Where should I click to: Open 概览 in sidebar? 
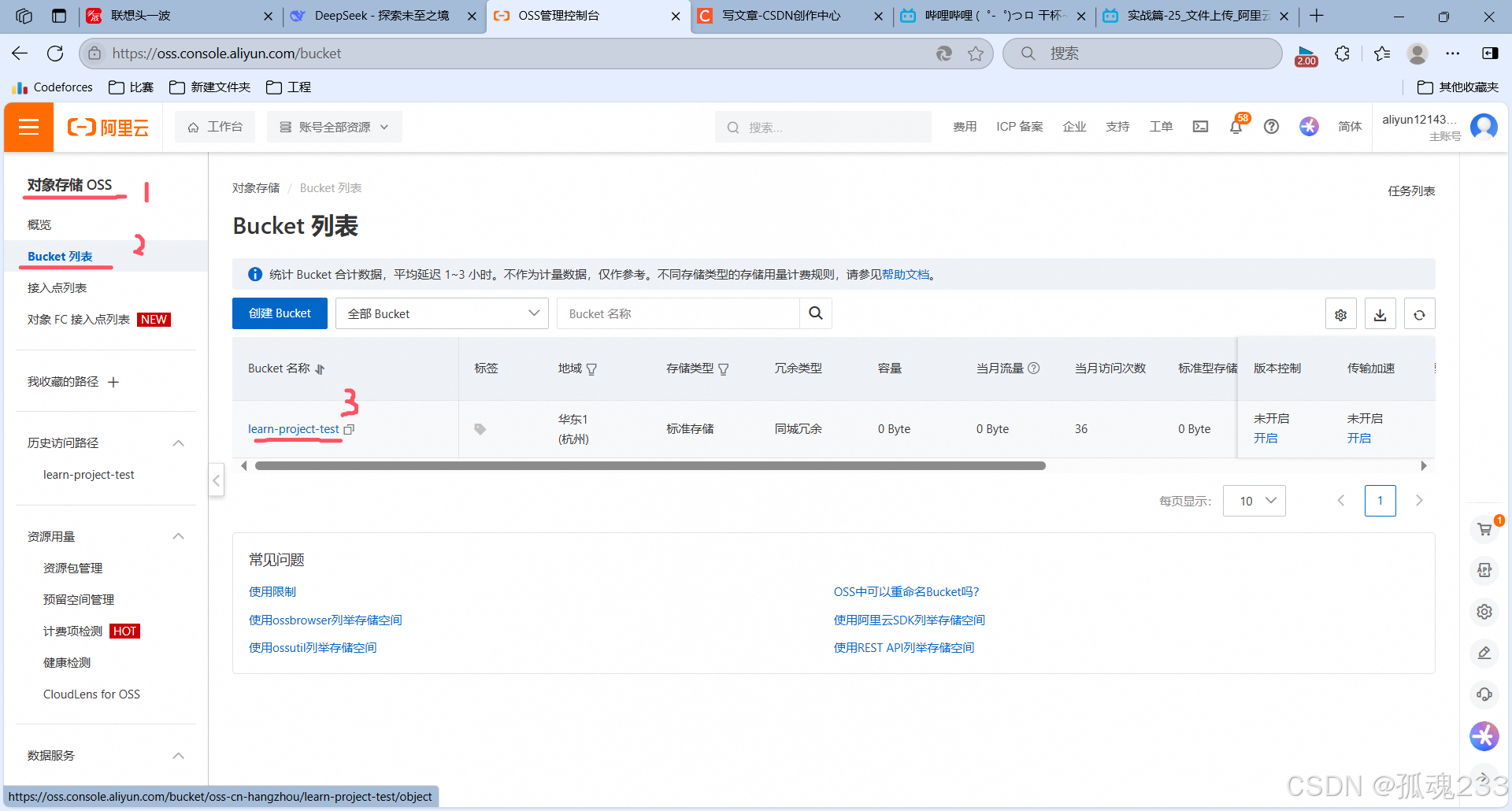pos(39,224)
